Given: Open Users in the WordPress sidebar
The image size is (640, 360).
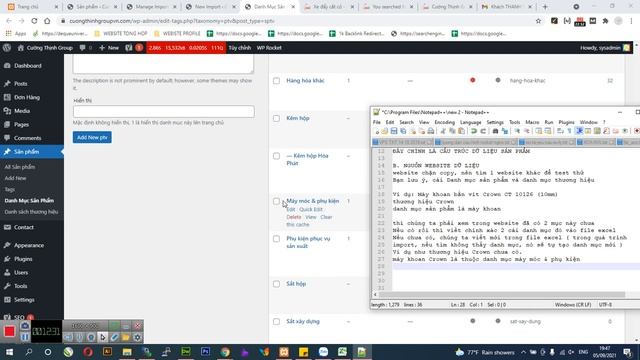Looking at the screenshot, I should 21,272.
